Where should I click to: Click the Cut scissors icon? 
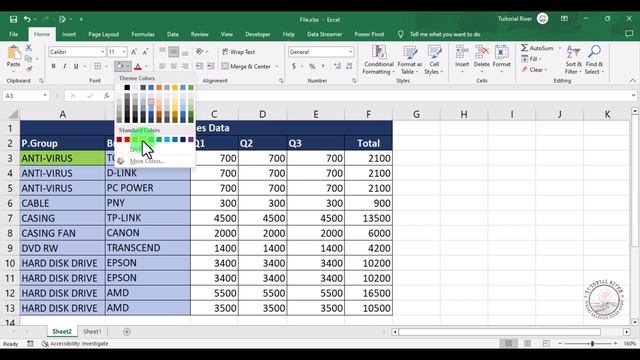coord(29,48)
